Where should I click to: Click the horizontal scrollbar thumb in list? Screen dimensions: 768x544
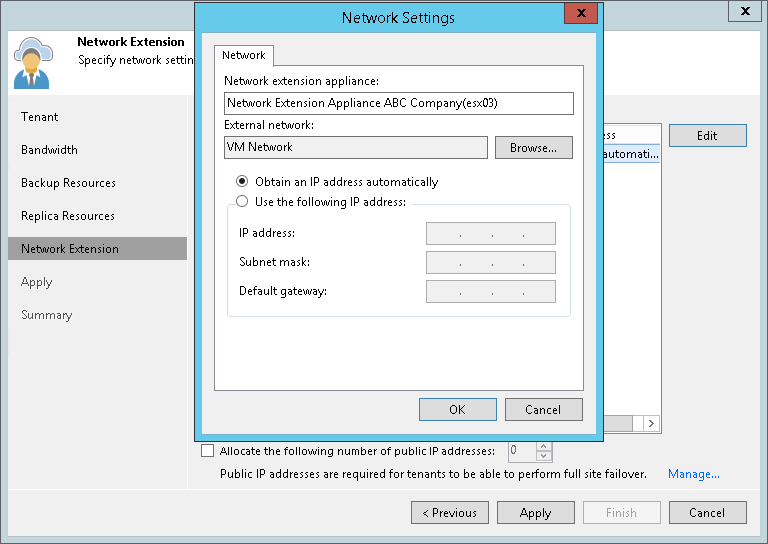618,424
